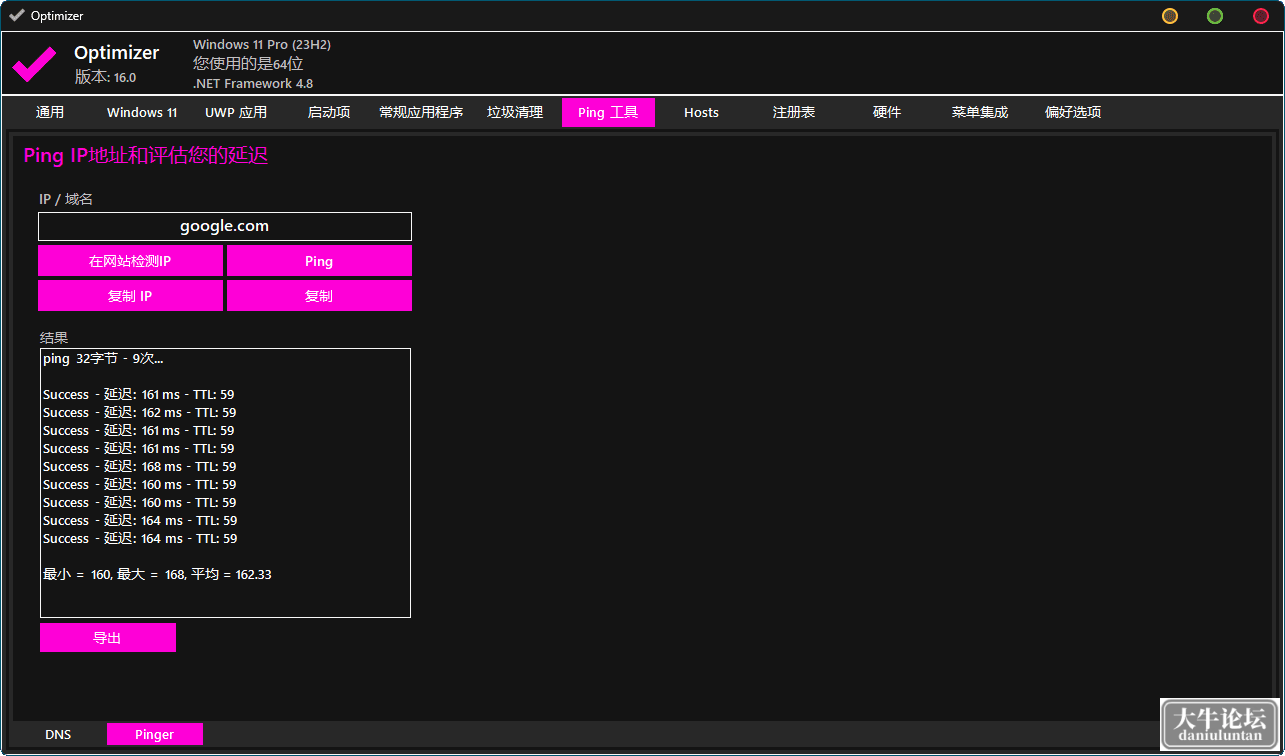
Task: Click the 结果 label
Action: coord(54,337)
